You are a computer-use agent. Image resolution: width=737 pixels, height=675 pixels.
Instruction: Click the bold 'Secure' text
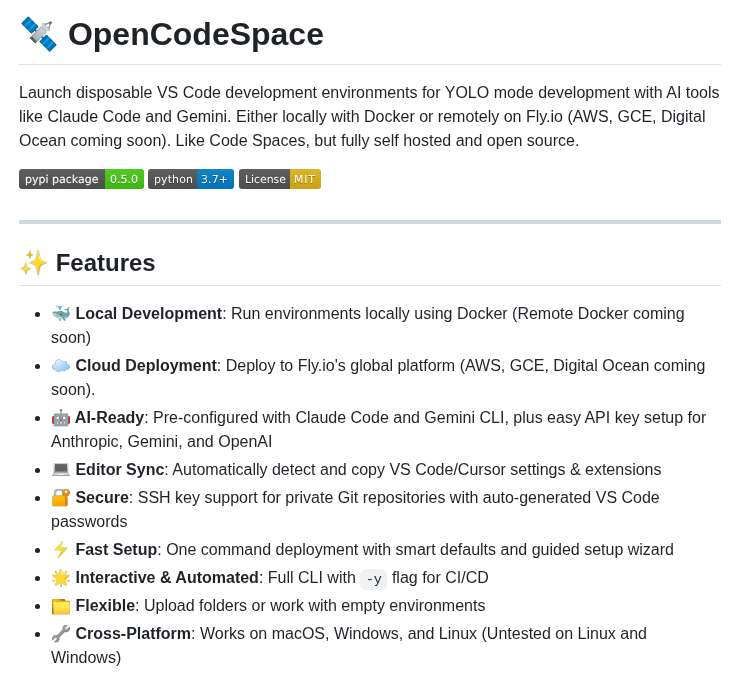(102, 497)
